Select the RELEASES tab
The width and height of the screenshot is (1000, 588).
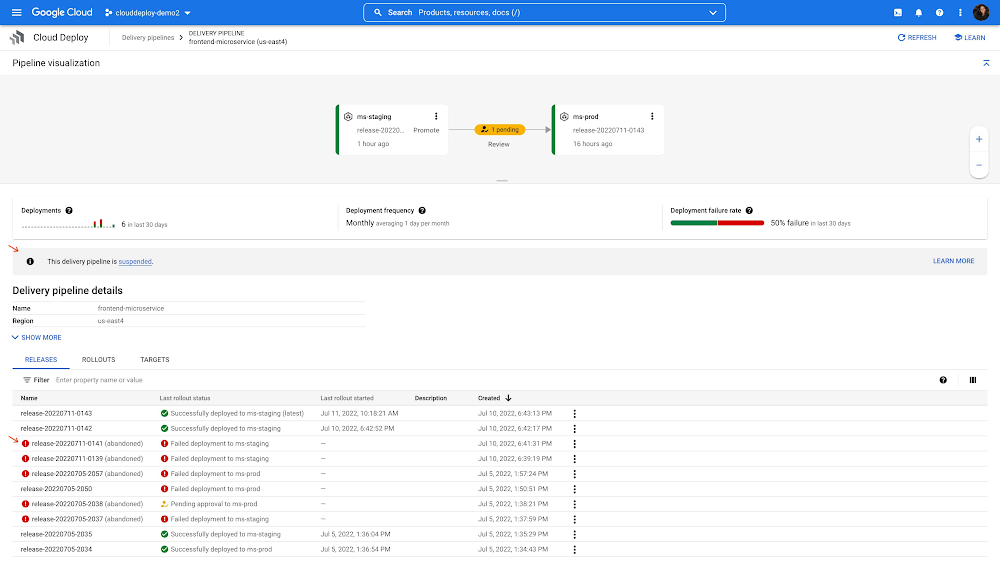pyautogui.click(x=41, y=360)
